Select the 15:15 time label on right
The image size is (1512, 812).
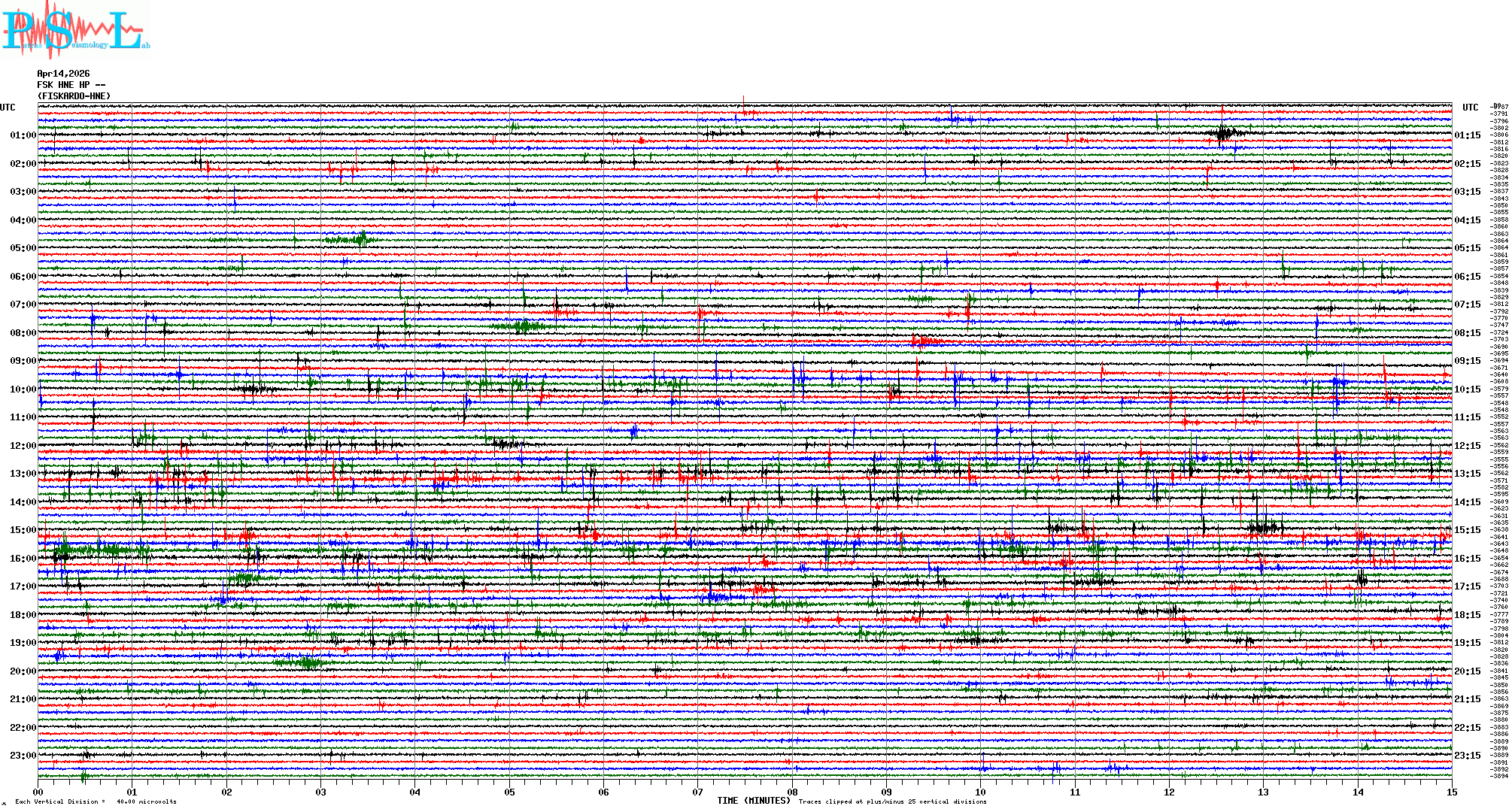pos(1467,530)
